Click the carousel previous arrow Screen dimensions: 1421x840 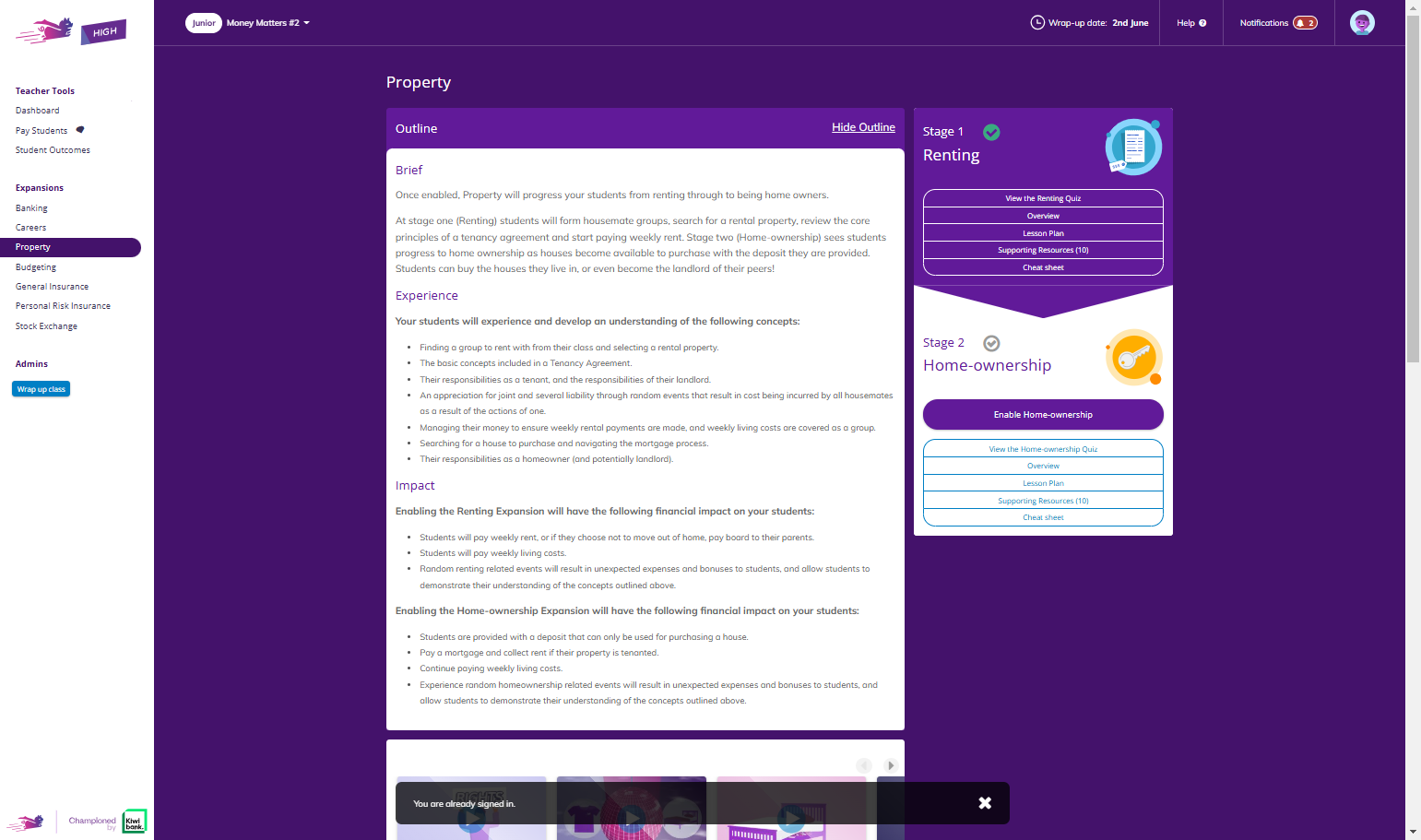click(864, 765)
